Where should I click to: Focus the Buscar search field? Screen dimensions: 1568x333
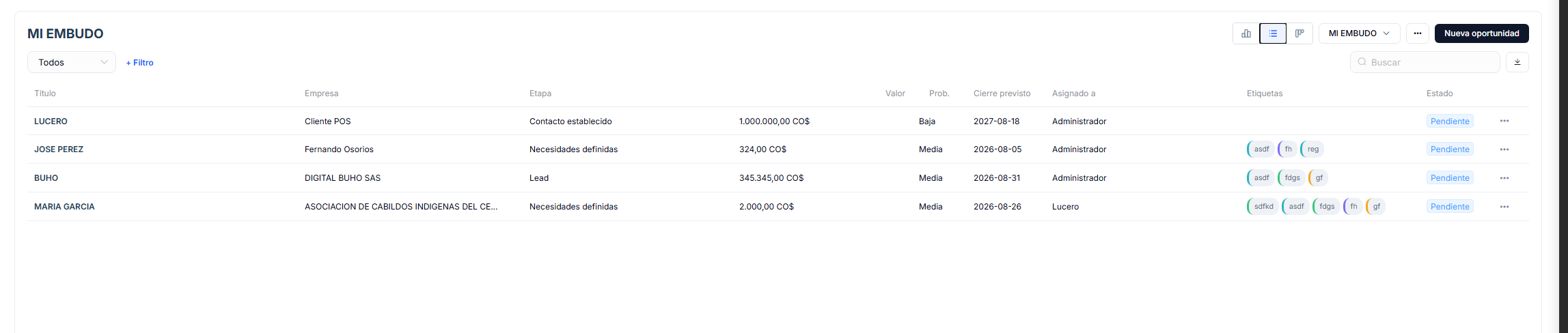(x=1425, y=62)
